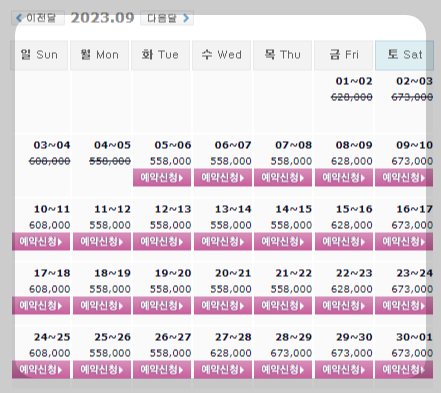Click the 673,000 price under 23~24
Viewport: 441px width, 393px height.
[412, 289]
